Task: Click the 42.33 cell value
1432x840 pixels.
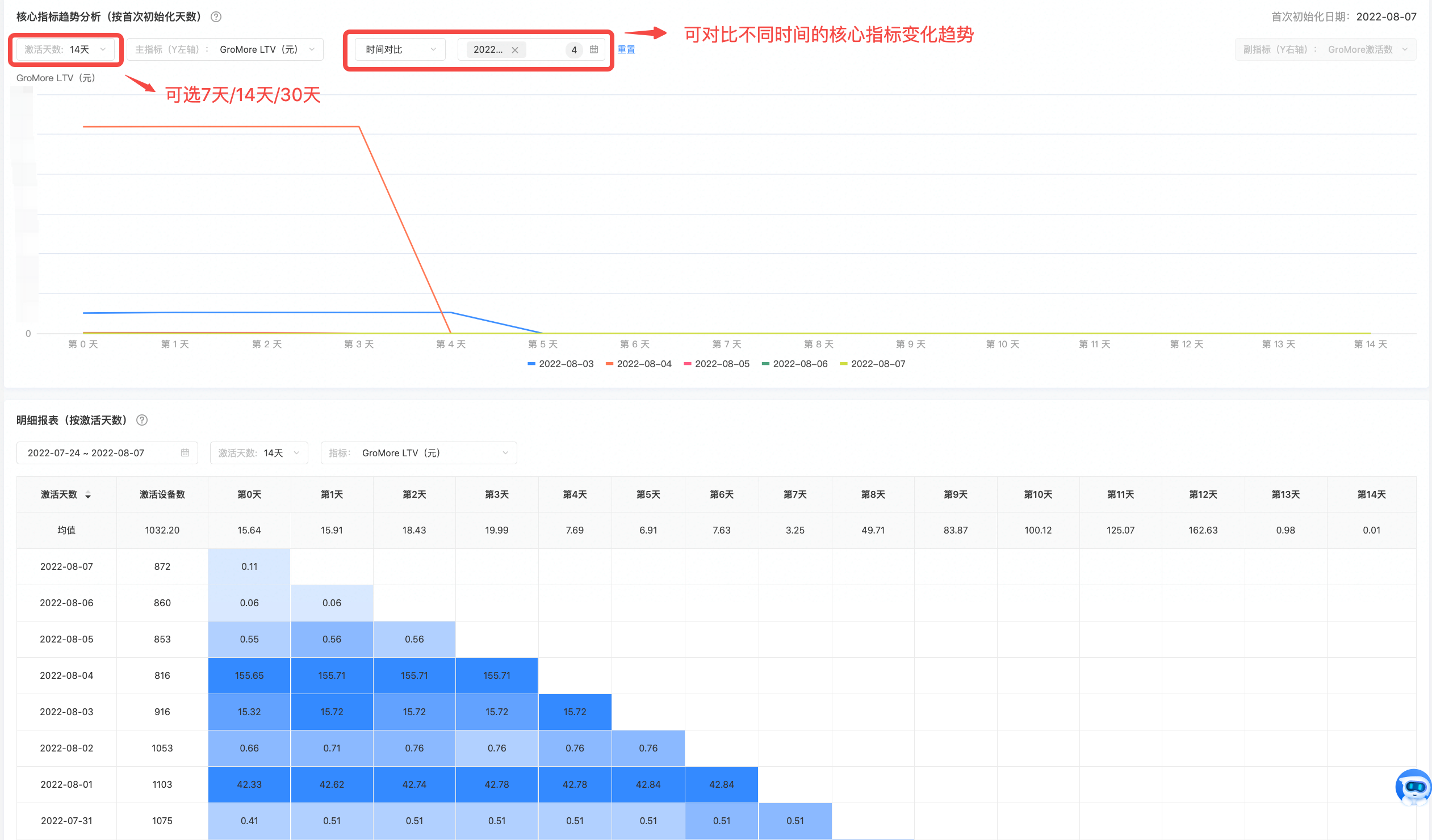Action: coord(249,784)
